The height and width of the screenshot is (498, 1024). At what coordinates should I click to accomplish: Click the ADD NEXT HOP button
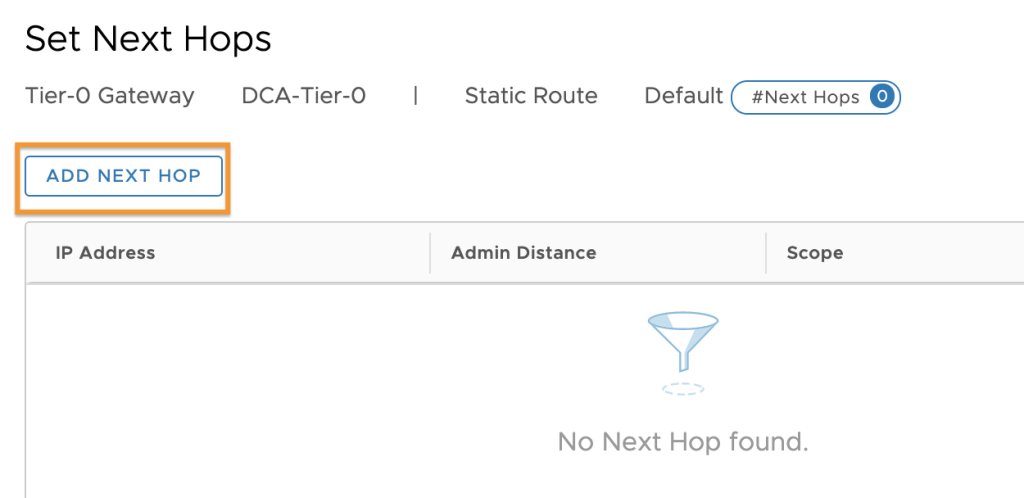click(123, 176)
